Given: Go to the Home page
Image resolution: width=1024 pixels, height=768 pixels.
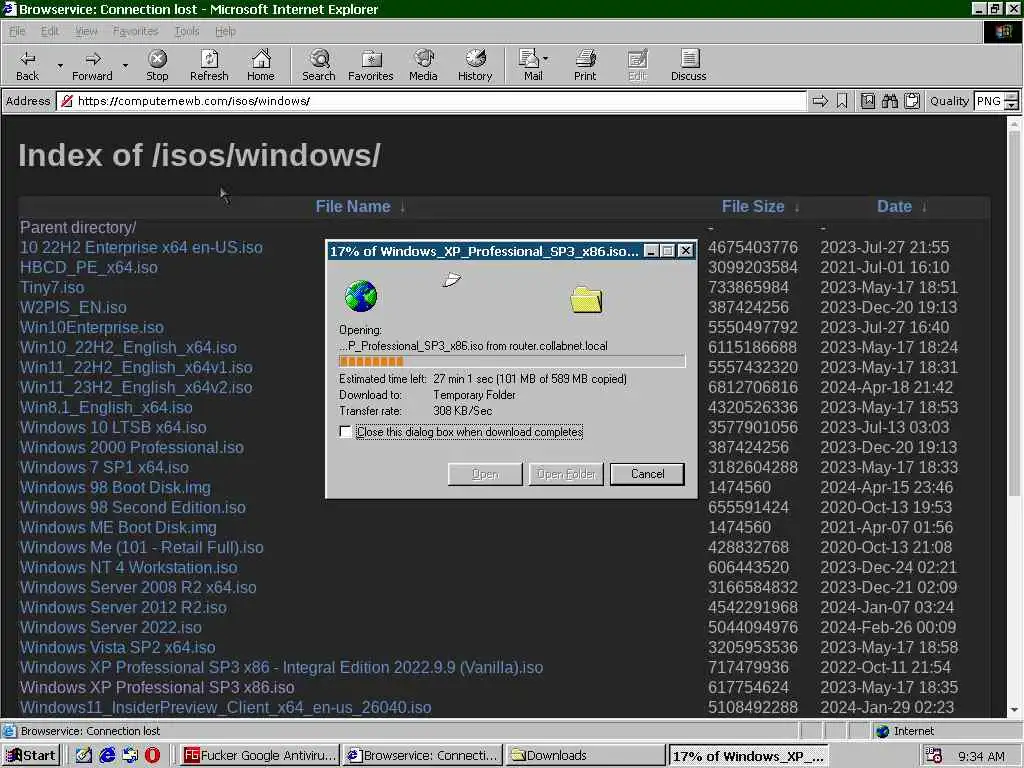Looking at the screenshot, I should pos(261,65).
